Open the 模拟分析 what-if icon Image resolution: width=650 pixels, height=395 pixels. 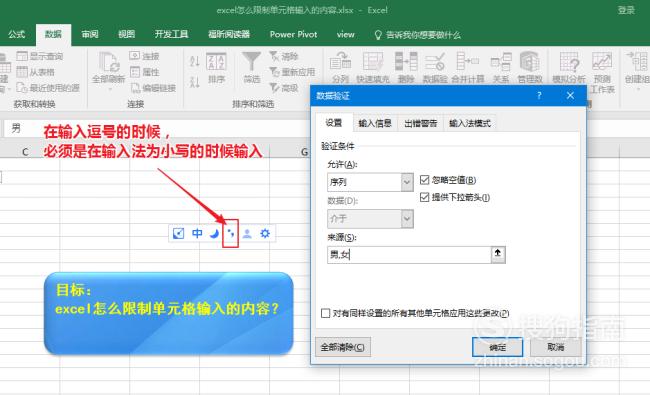click(x=569, y=62)
